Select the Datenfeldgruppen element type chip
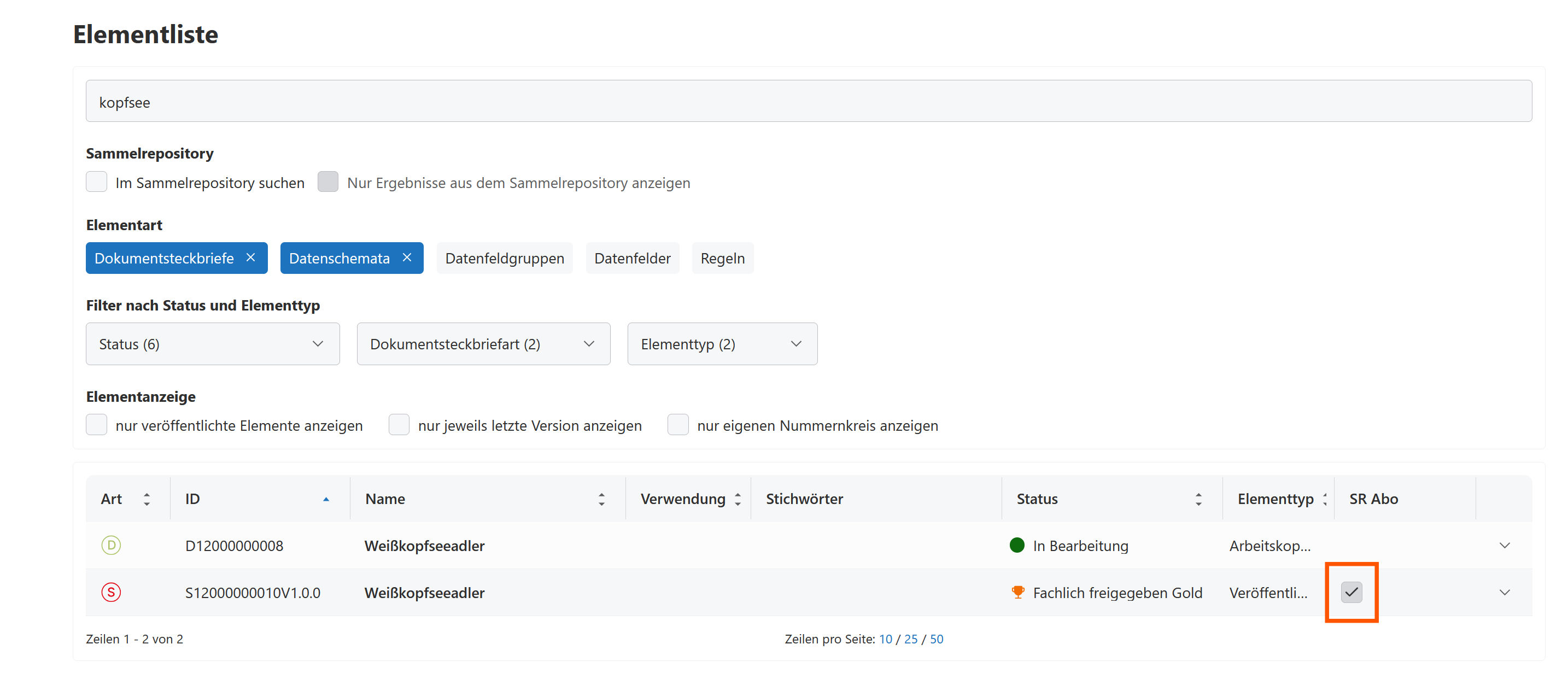The height and width of the screenshot is (697, 1568). (505, 258)
